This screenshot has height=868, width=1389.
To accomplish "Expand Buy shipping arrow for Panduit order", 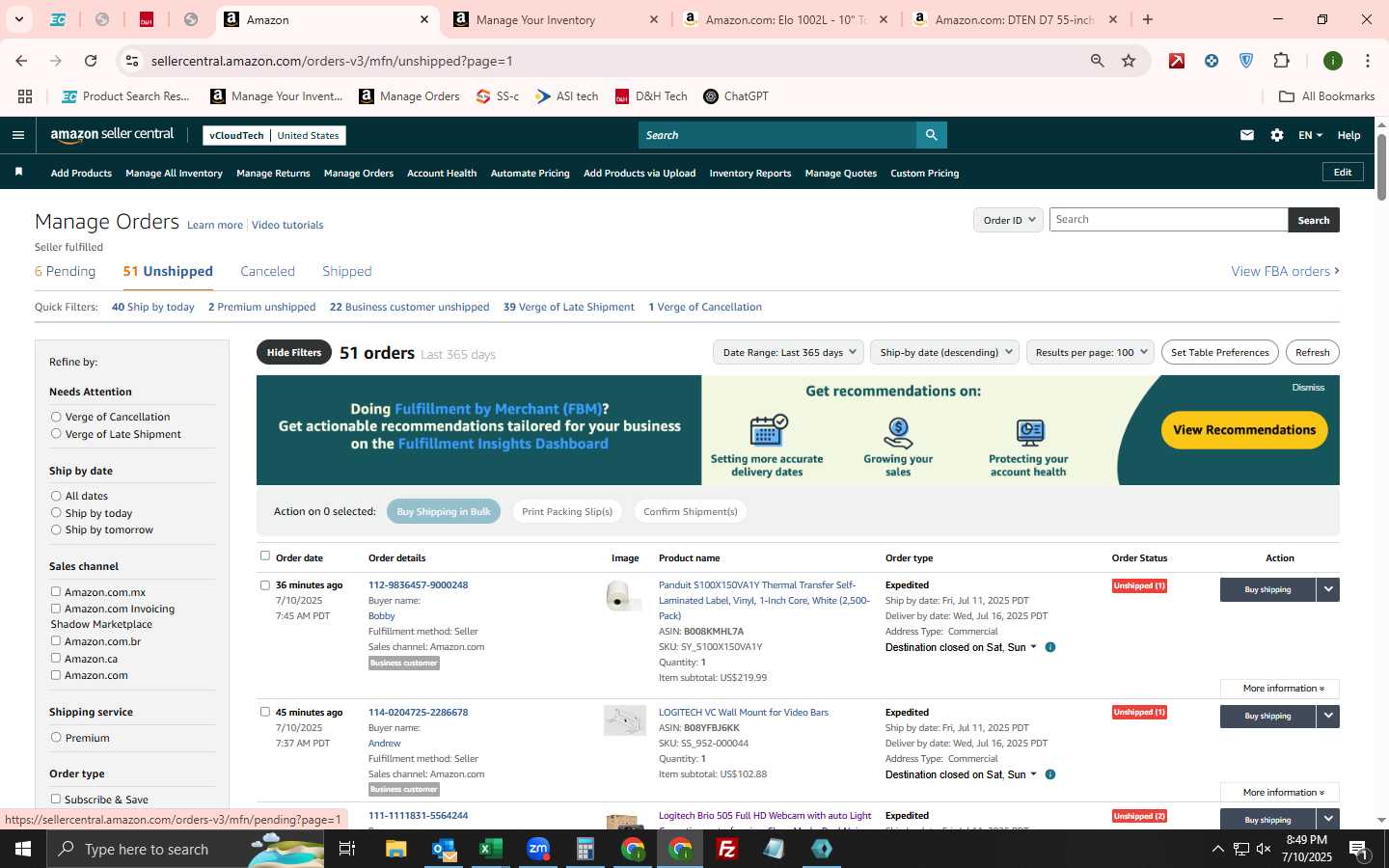I will (x=1328, y=589).
